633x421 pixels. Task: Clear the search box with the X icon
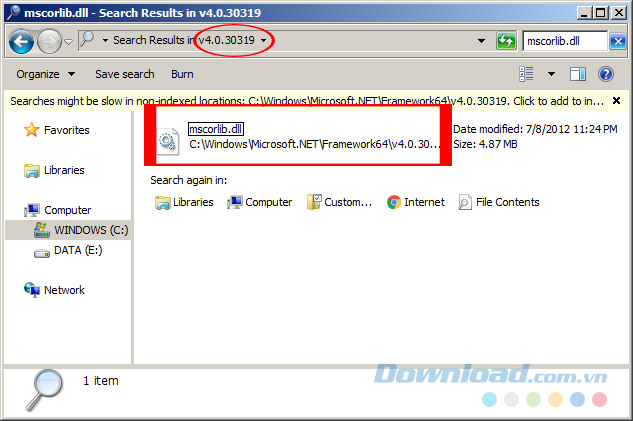(x=618, y=41)
